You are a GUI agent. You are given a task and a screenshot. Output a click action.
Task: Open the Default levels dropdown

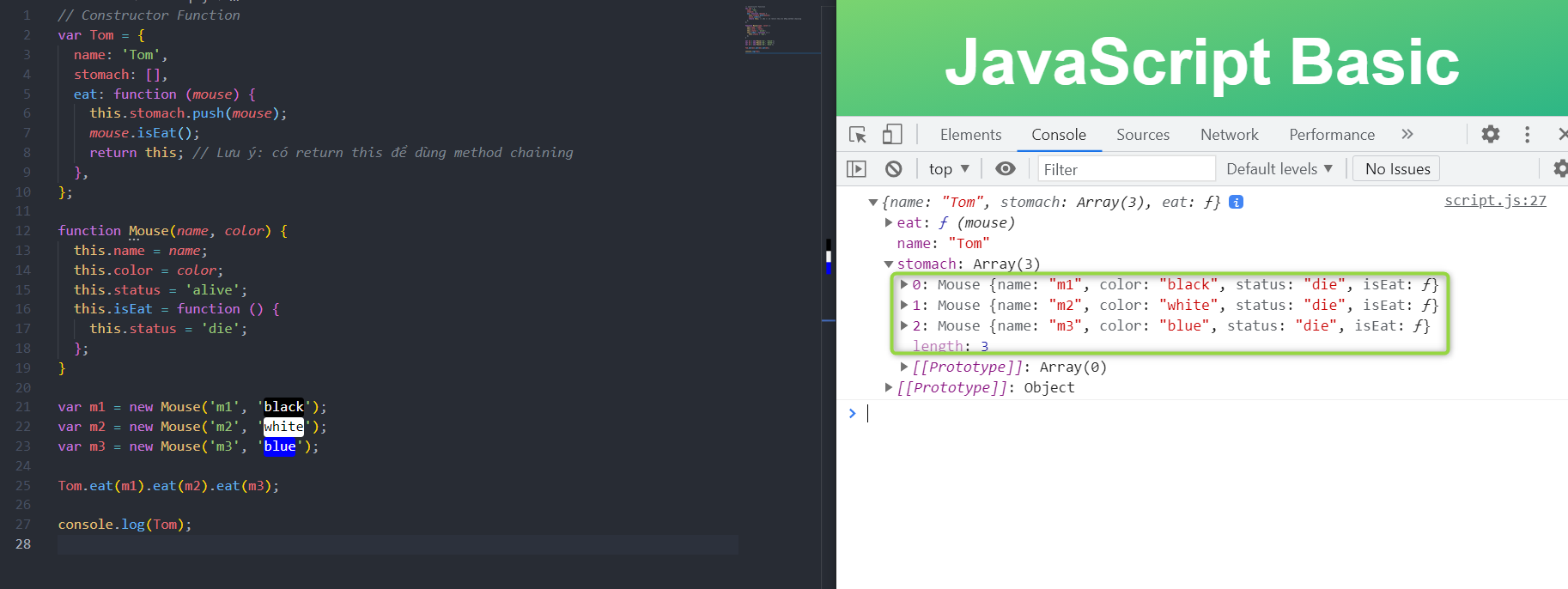click(1279, 169)
